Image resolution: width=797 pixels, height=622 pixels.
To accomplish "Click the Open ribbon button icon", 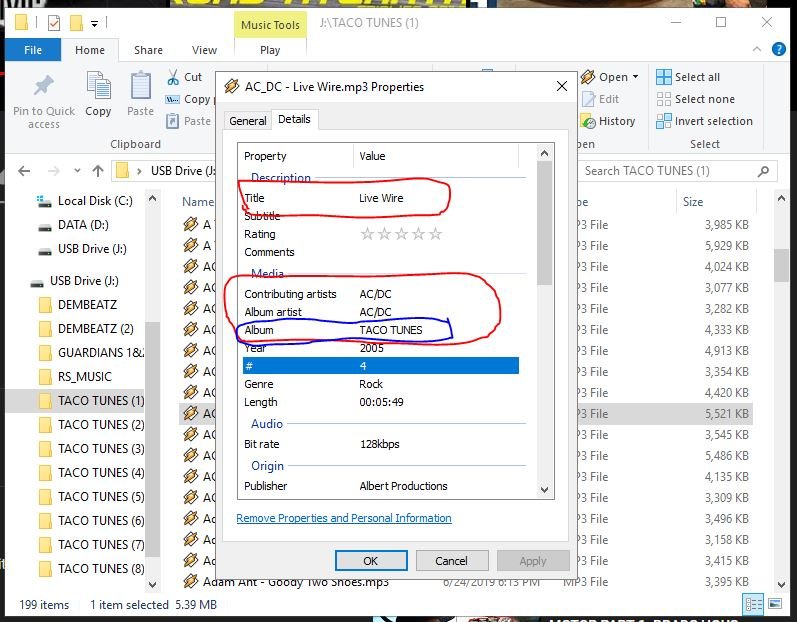I will (588, 77).
